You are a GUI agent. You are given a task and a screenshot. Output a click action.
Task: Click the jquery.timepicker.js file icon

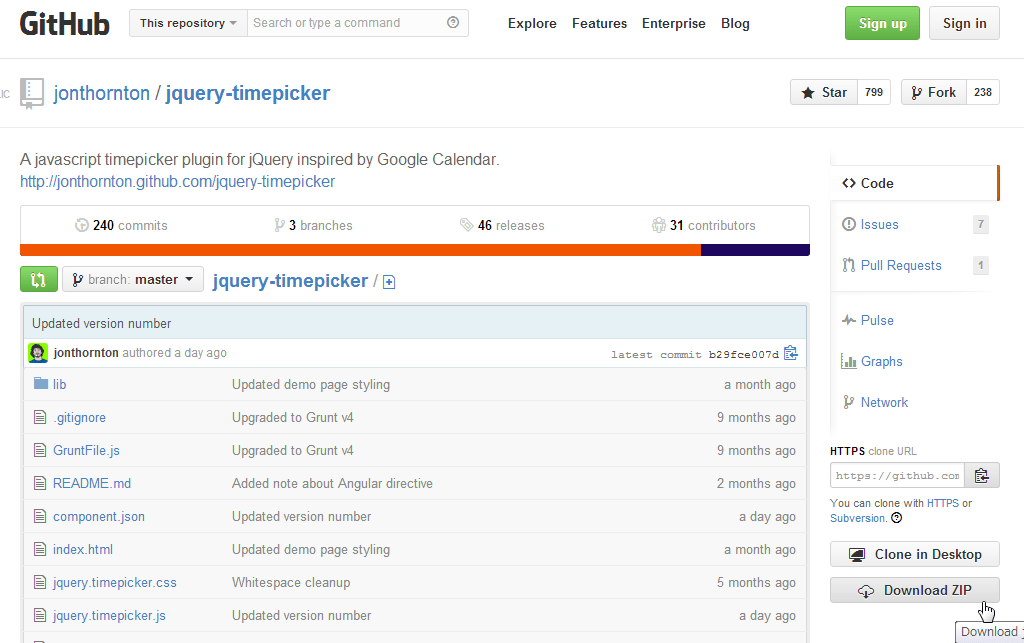pyautogui.click(x=40, y=615)
